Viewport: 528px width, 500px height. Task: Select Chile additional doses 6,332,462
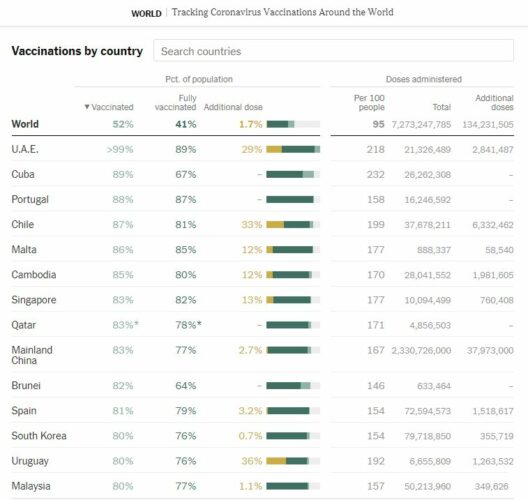pos(493,225)
